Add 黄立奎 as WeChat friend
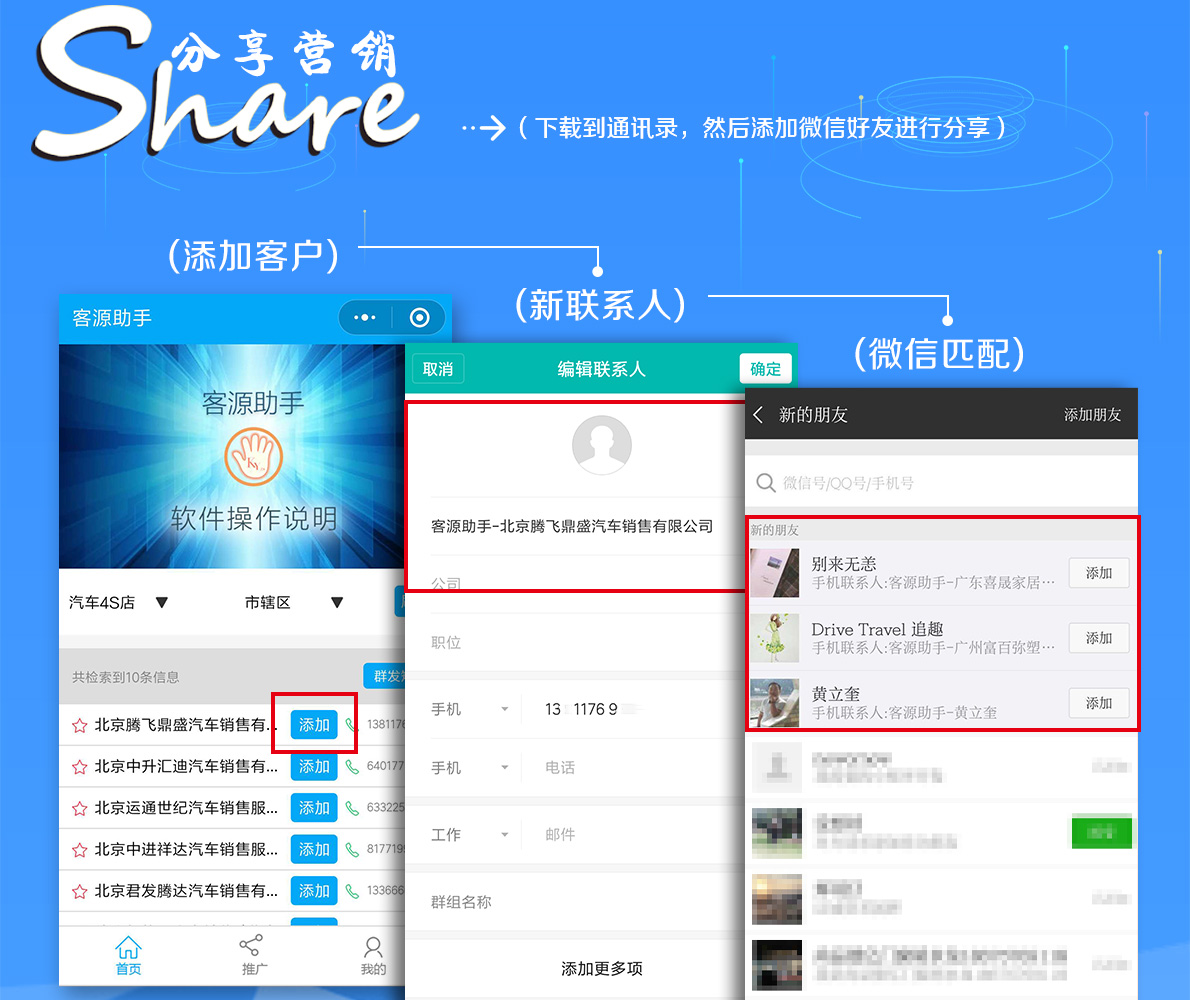 pyautogui.click(x=1098, y=703)
